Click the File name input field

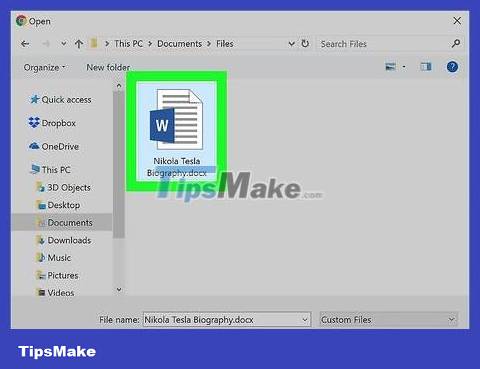pos(227,320)
